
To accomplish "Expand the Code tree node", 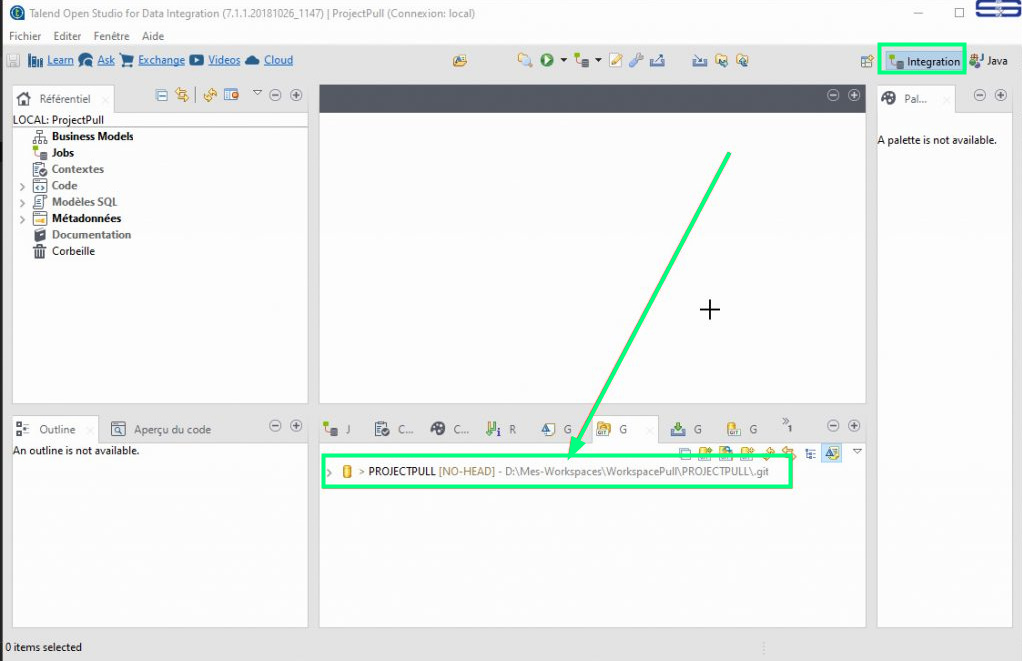I will tap(22, 186).
